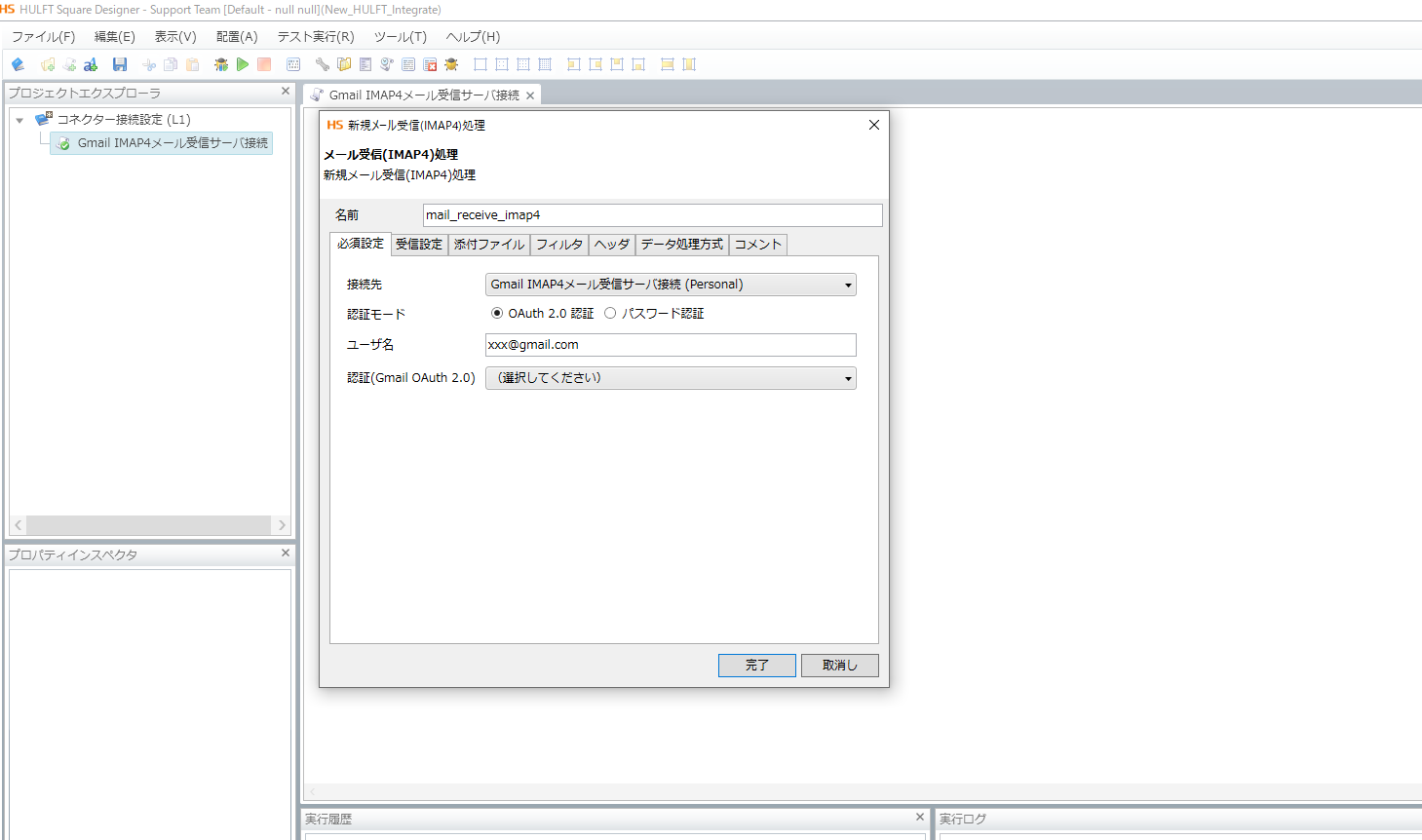Click the stop execution square icon

point(264,64)
